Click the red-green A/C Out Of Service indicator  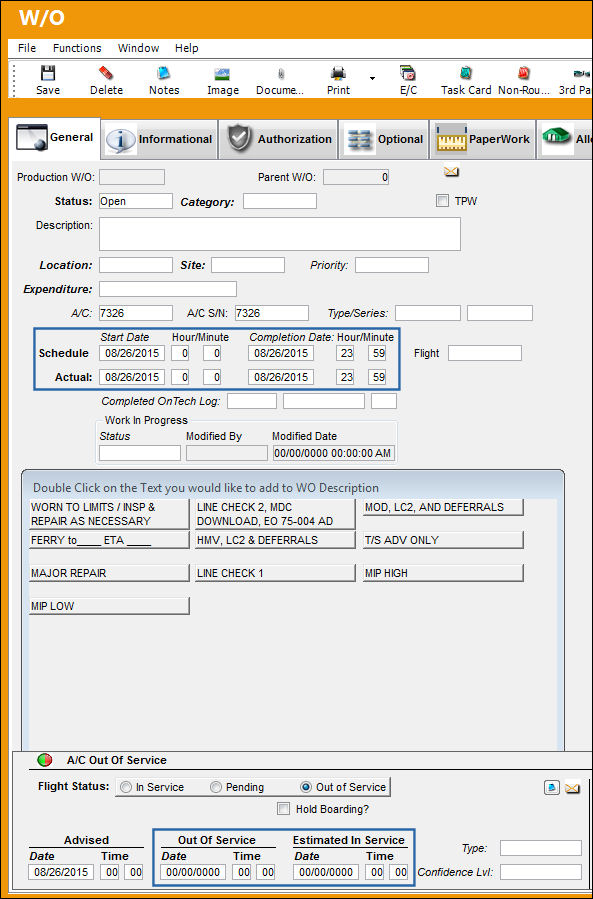point(45,760)
